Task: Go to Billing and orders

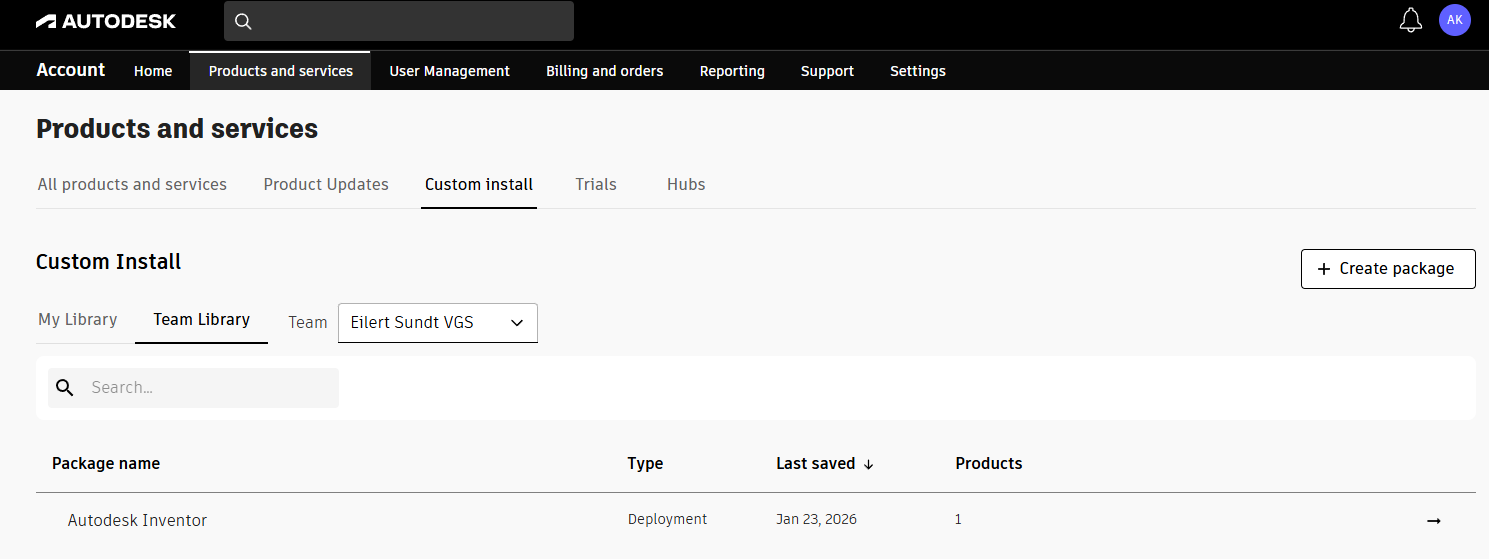Action: [604, 71]
